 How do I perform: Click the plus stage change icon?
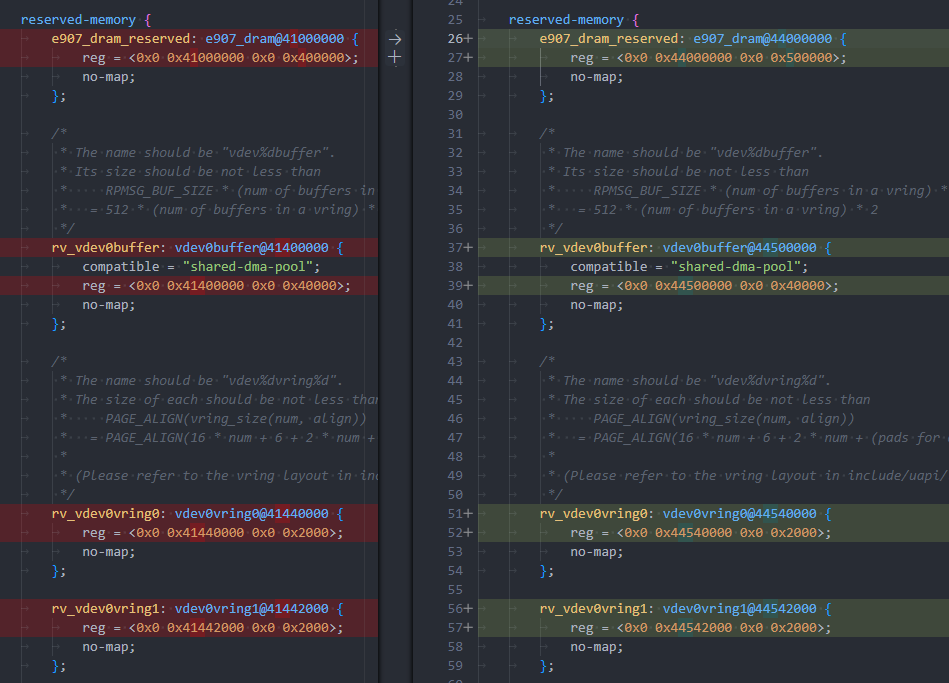click(395, 58)
